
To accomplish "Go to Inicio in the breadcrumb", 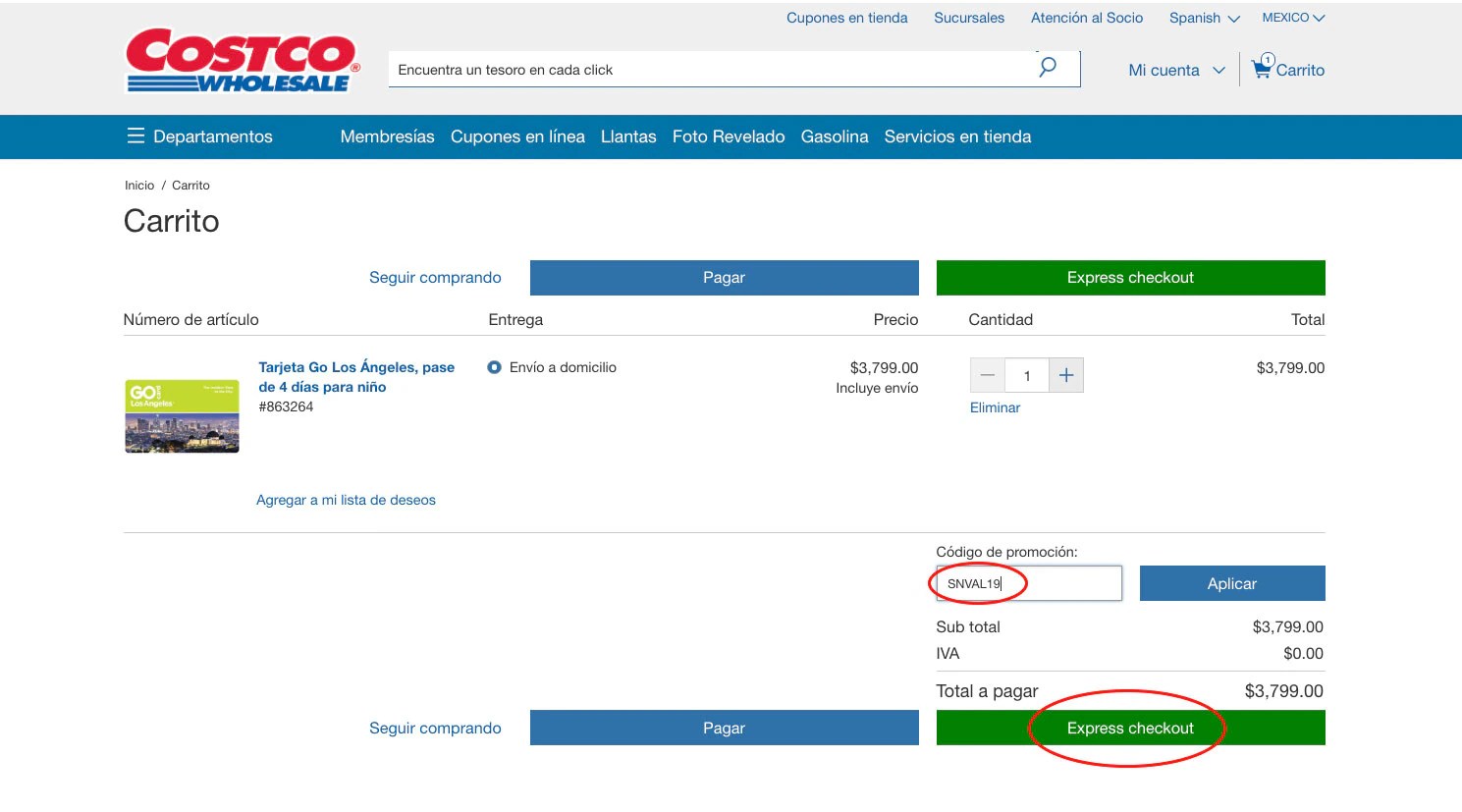I will point(139,185).
